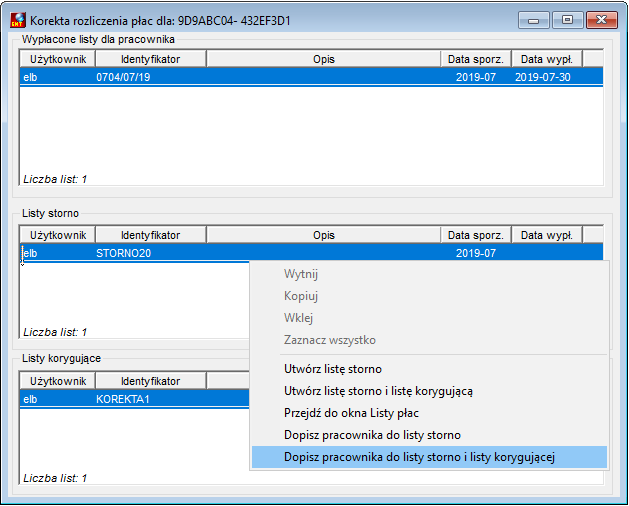Click Data sporz. header in Listy storno
The height and width of the screenshot is (506, 629).
click(x=476, y=235)
